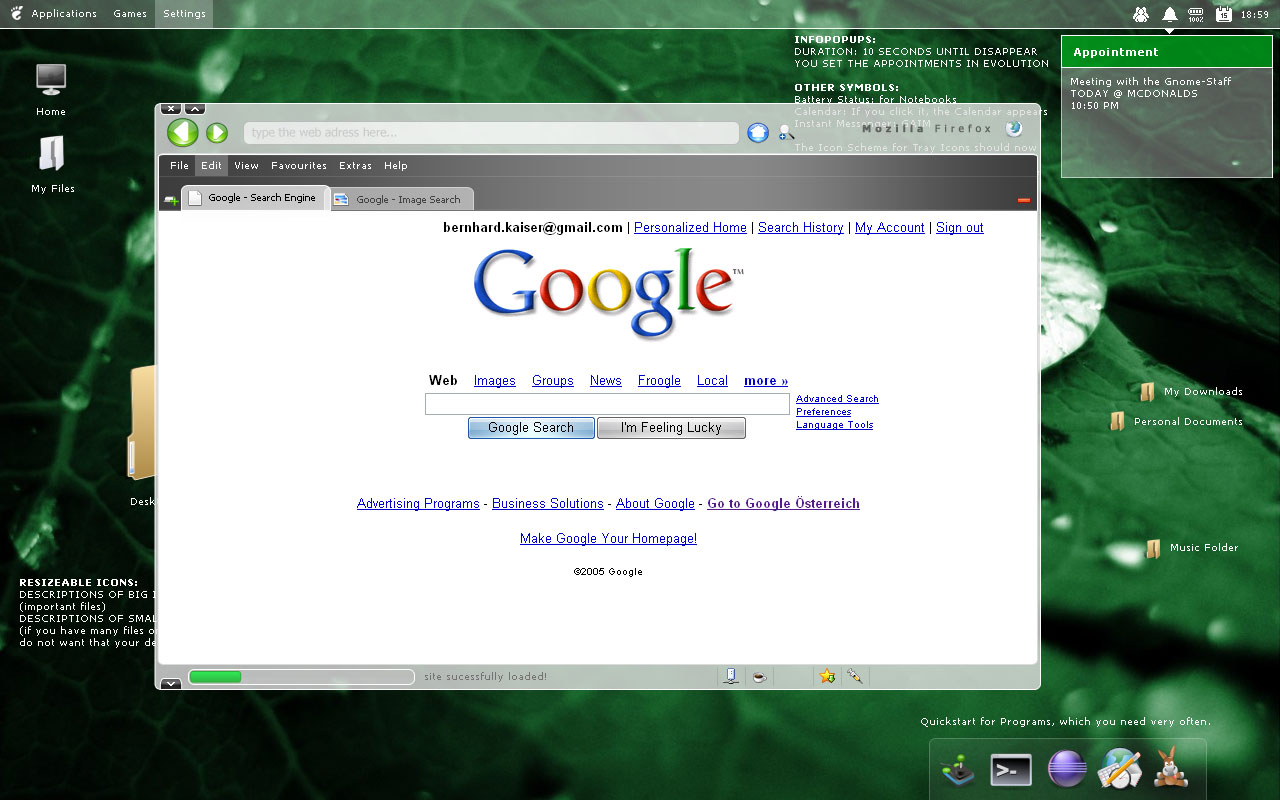
Task: Click the Google Search button
Action: pyautogui.click(x=531, y=428)
